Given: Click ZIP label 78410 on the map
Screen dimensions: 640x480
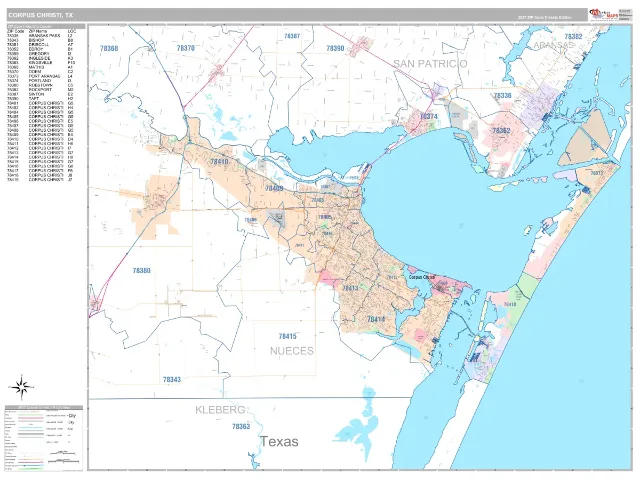Looking at the screenshot, I should pos(219,162).
